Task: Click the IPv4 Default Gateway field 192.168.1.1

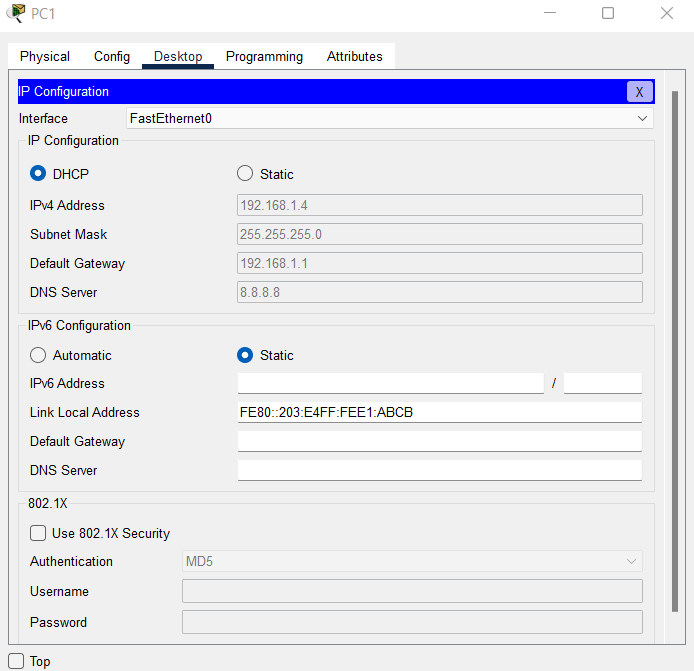Action: [440, 263]
